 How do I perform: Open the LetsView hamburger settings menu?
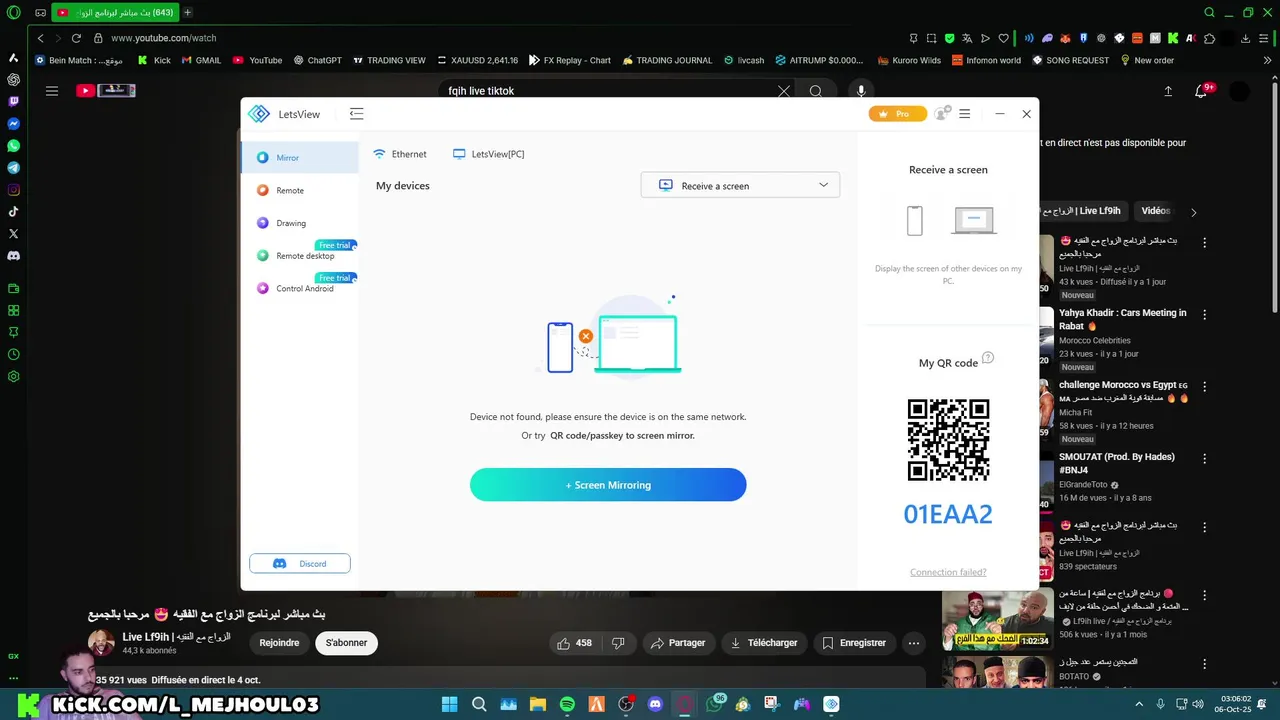click(x=964, y=114)
